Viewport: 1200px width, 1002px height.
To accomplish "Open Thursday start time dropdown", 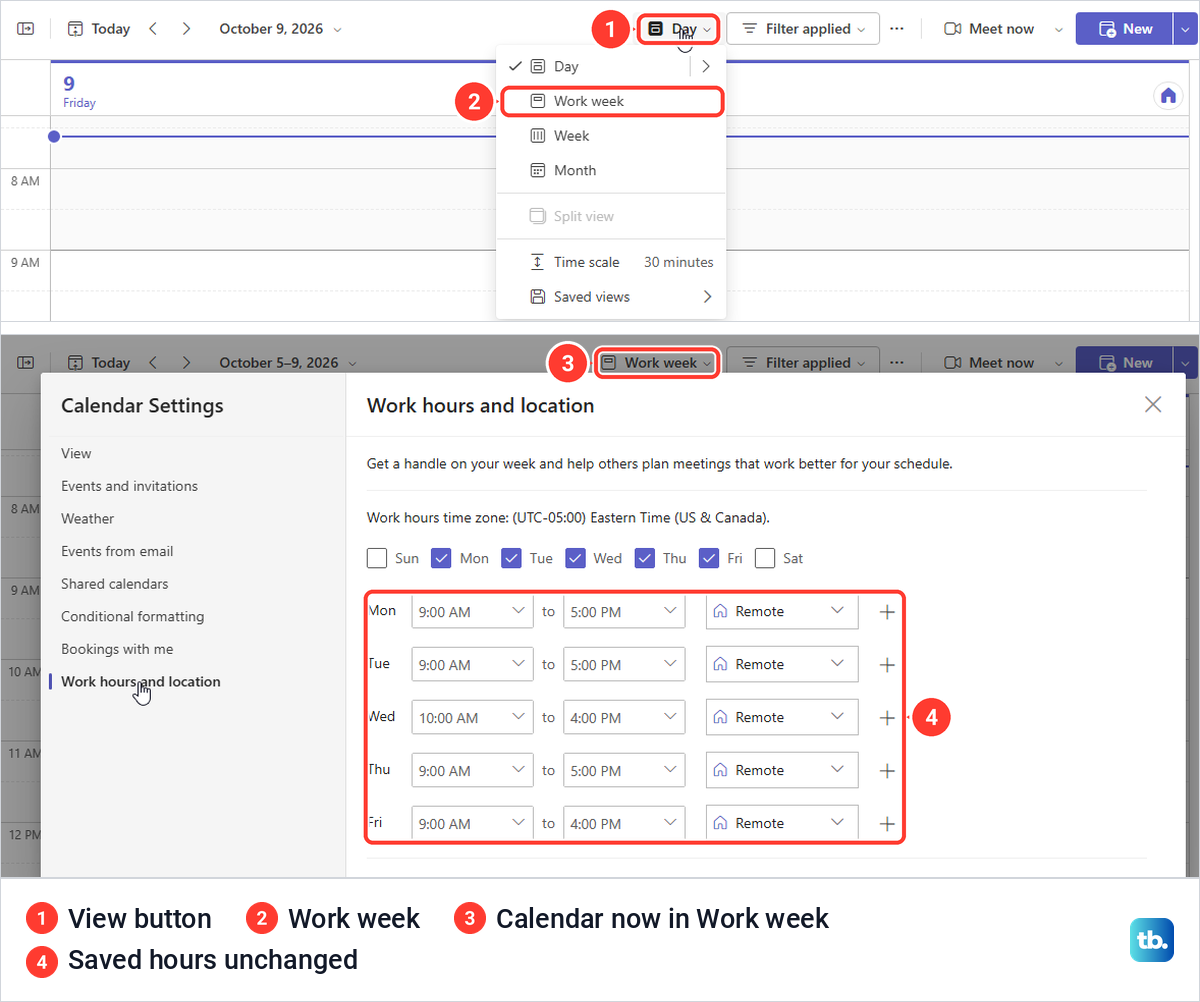I will pyautogui.click(x=472, y=770).
